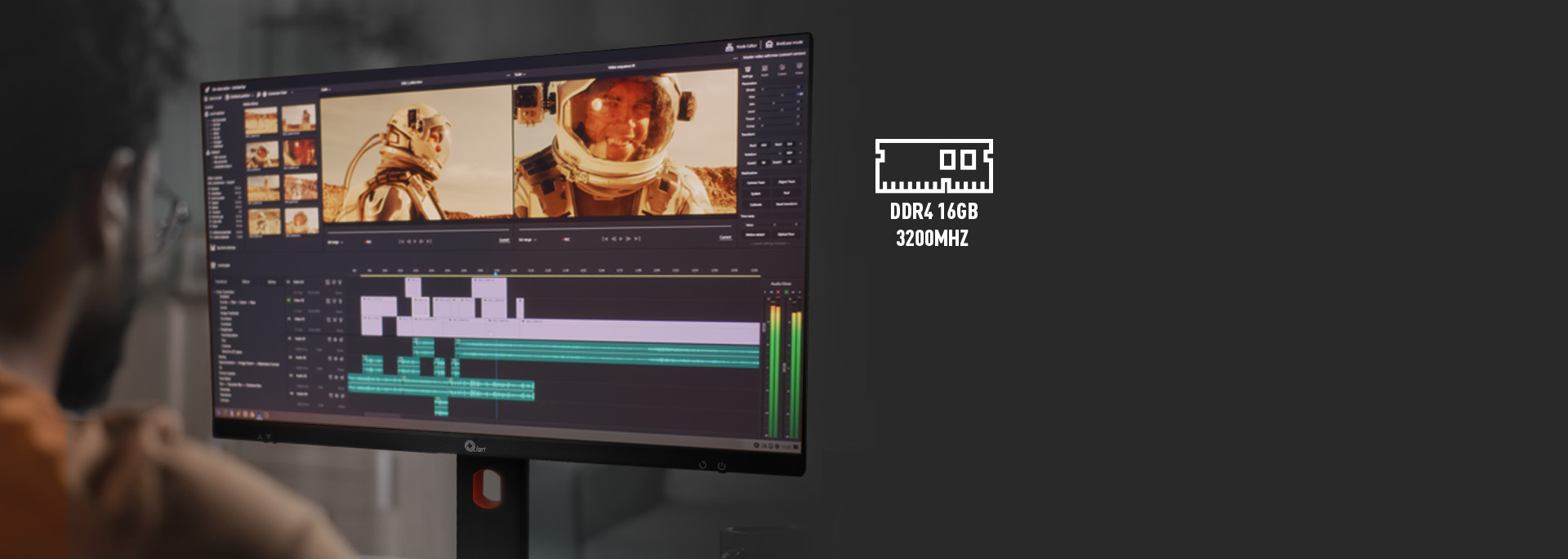The image size is (1568, 559).
Task: Click the Reset transform button
Action: click(x=787, y=203)
